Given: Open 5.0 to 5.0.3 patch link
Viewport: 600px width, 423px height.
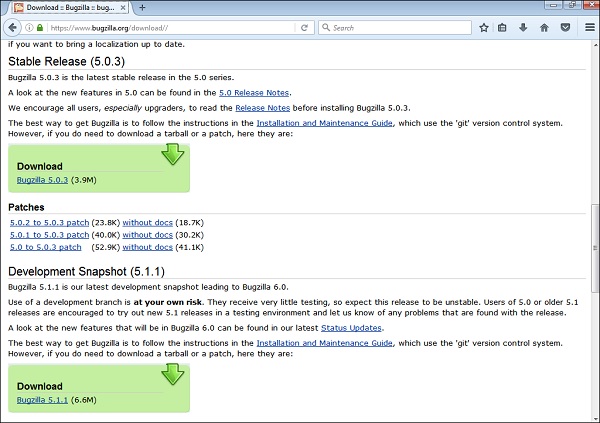Looking at the screenshot, I should (x=46, y=247).
